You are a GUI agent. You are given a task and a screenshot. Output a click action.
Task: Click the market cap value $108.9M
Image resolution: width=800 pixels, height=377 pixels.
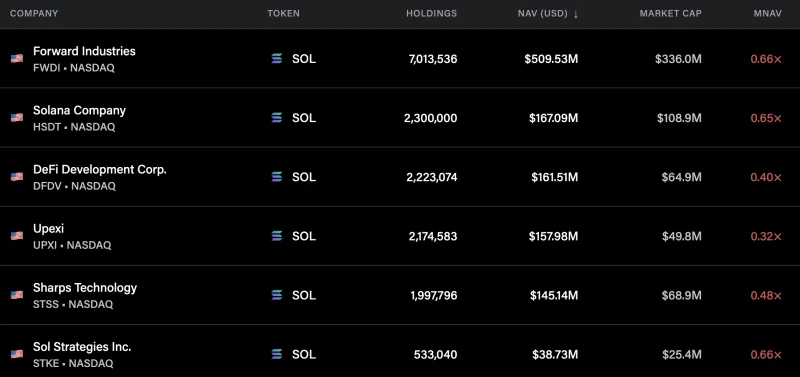point(679,118)
